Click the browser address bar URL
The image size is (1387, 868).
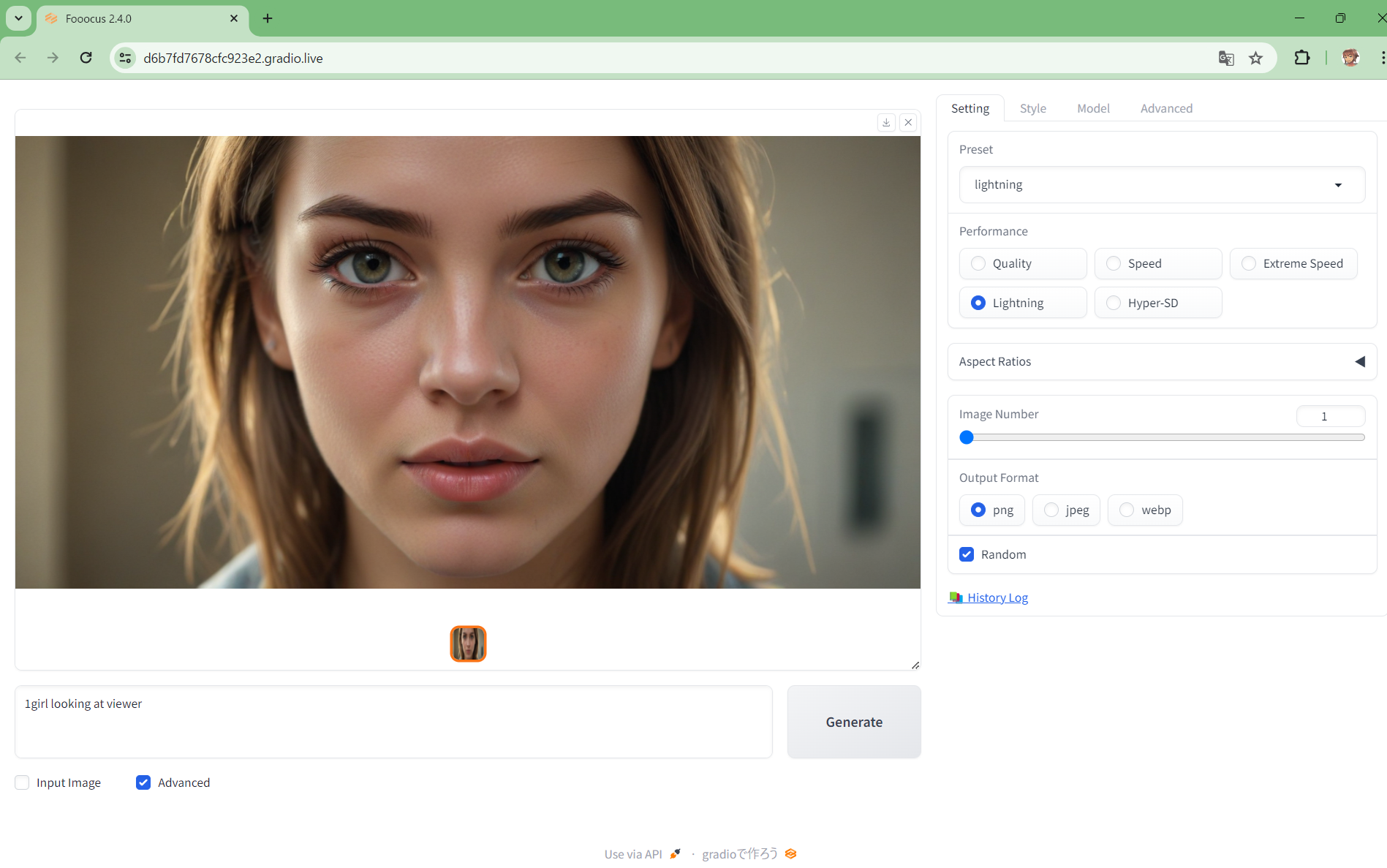point(233,58)
